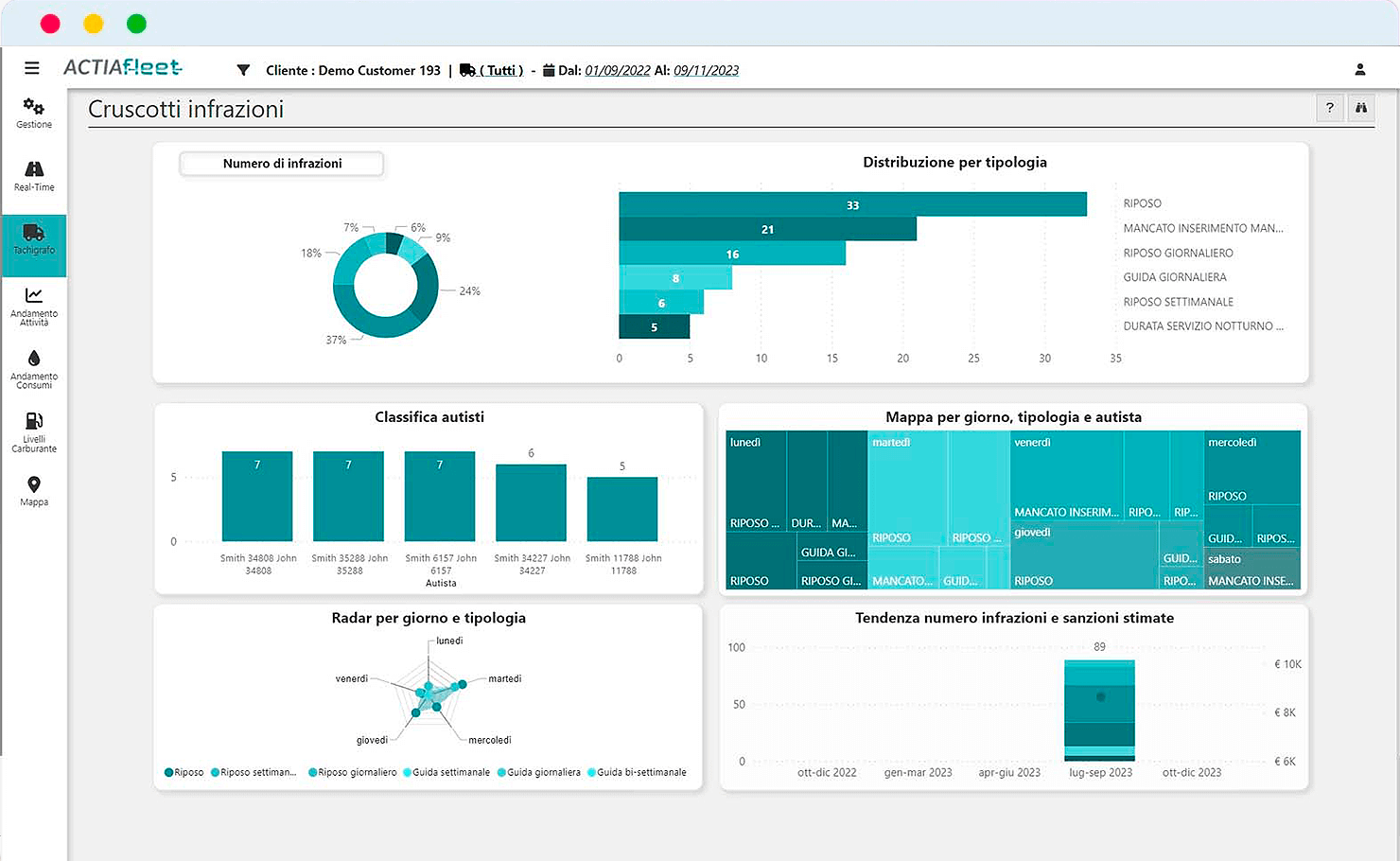1400x861 pixels.
Task: Expand the Tutti vehicle selector
Action: [x=500, y=70]
